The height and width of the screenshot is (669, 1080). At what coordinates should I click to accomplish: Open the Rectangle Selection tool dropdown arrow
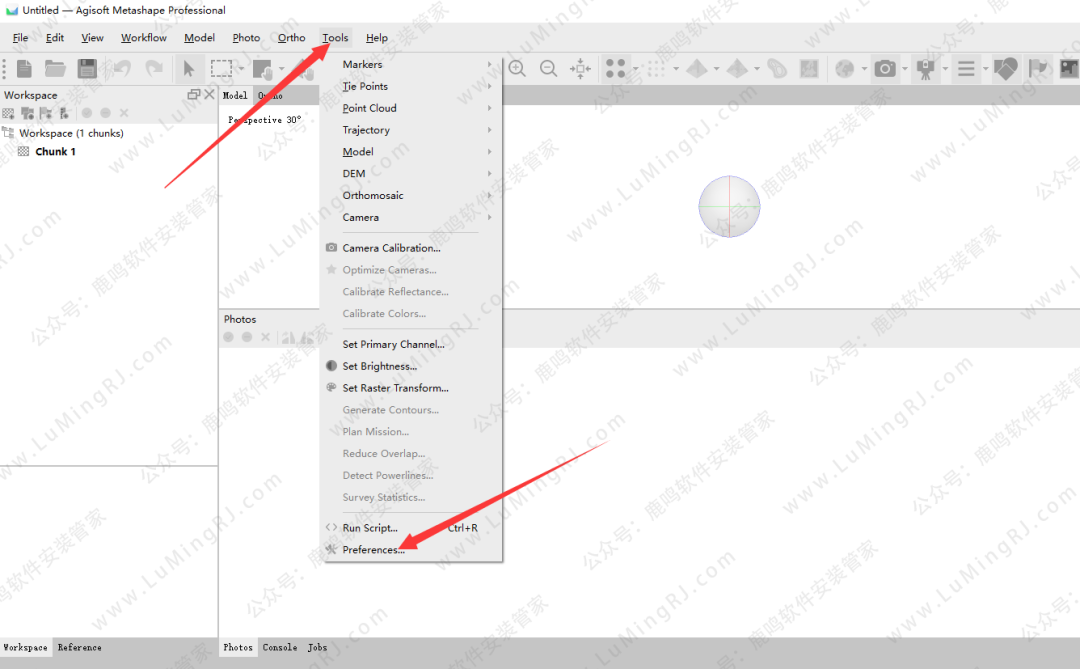point(241,69)
